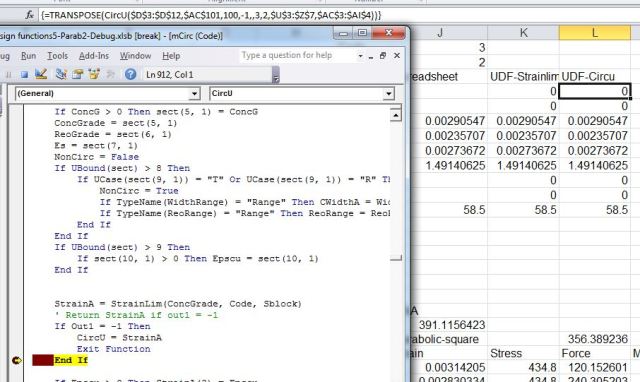The image size is (640, 382).
Task: Click the CircU = StrainA code line
Action: coord(119,338)
